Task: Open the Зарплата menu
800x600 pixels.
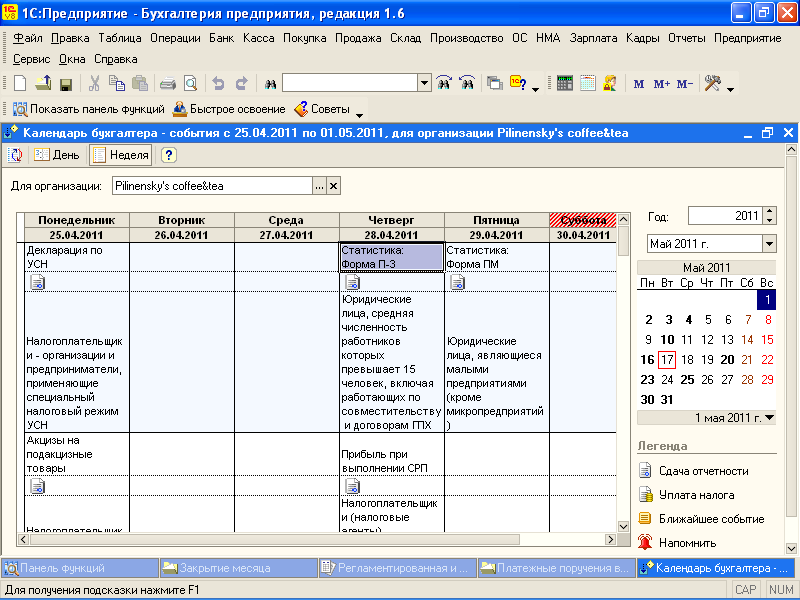Action: 593,38
